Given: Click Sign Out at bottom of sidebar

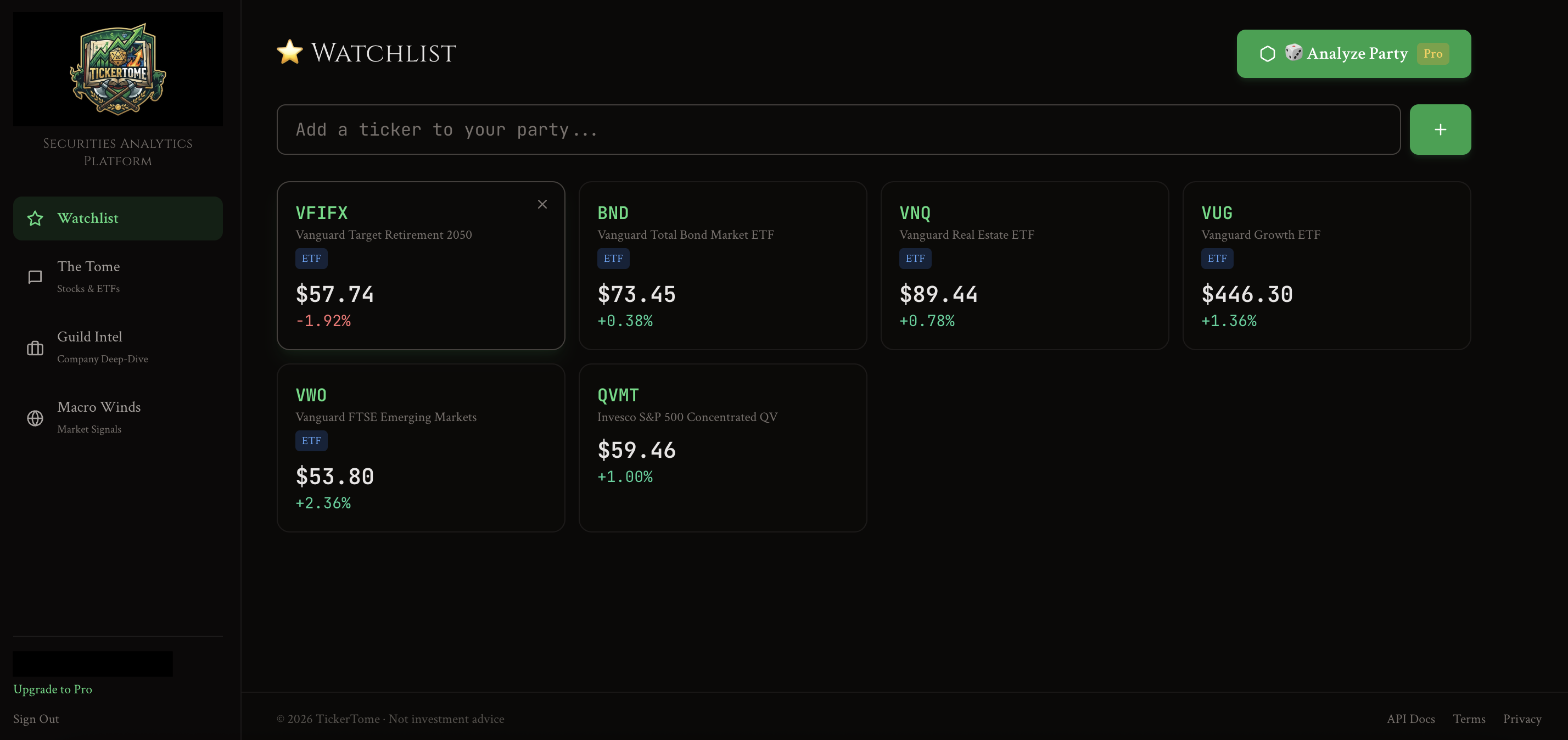Looking at the screenshot, I should [x=36, y=719].
